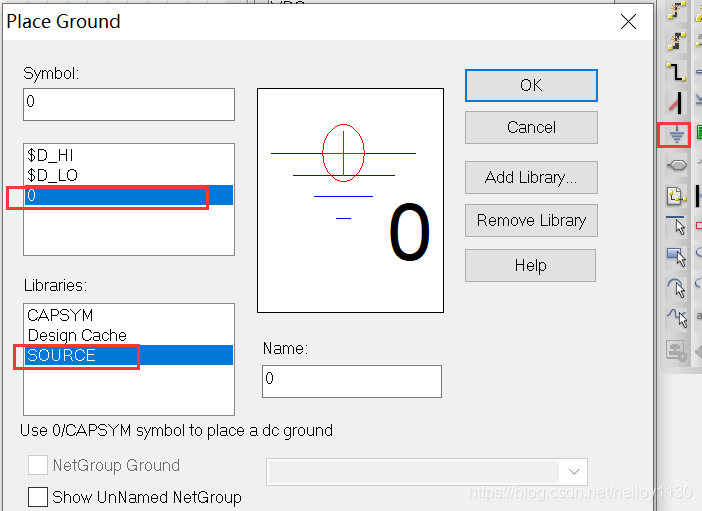Click the Cancel button
The height and width of the screenshot is (511, 702).
tap(531, 128)
